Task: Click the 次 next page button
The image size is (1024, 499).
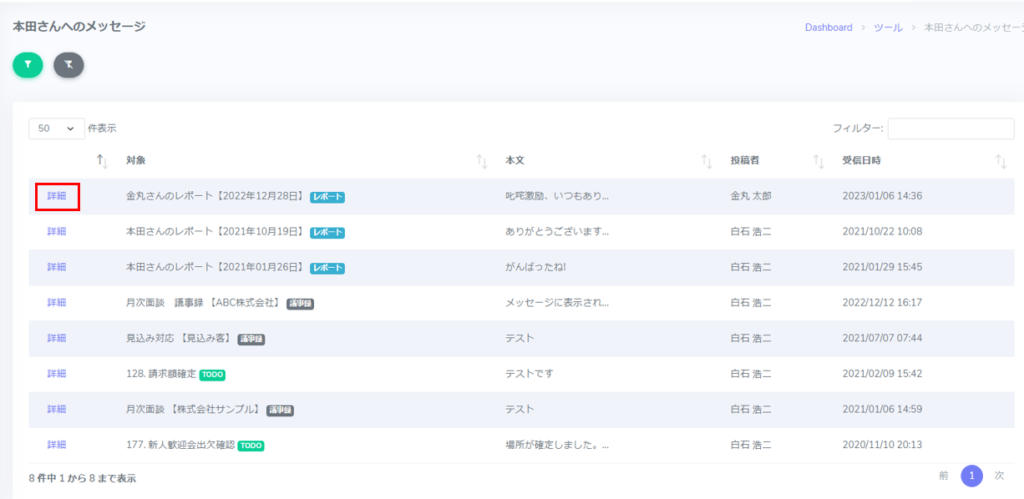Action: click(999, 476)
